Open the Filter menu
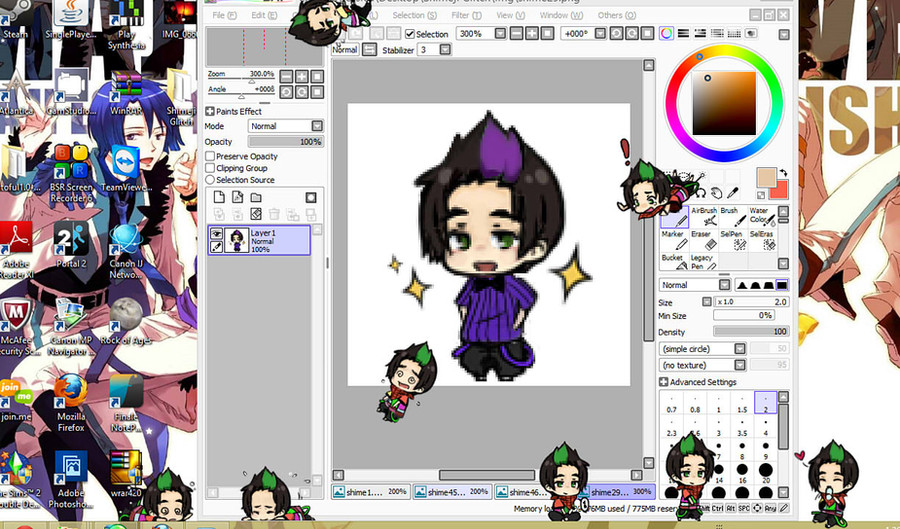900x529 pixels. tap(466, 15)
